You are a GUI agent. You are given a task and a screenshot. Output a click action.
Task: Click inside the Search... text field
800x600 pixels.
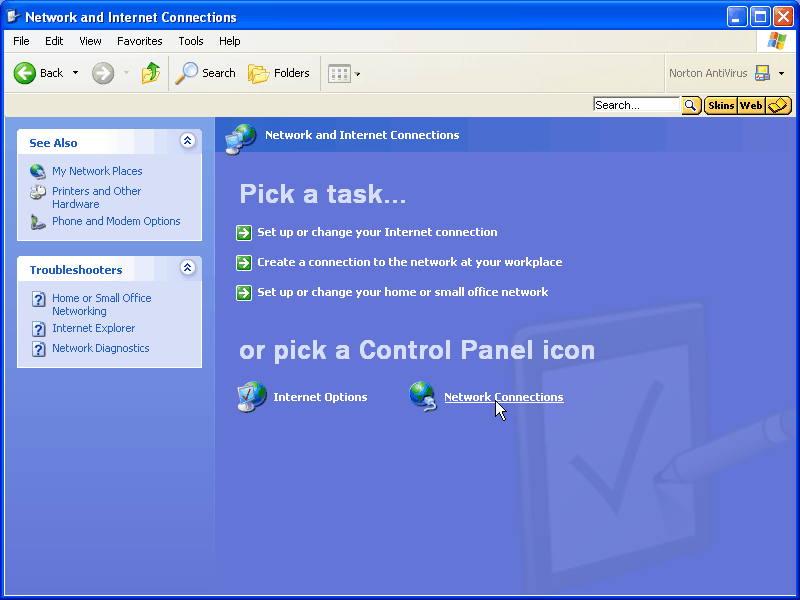(x=636, y=105)
